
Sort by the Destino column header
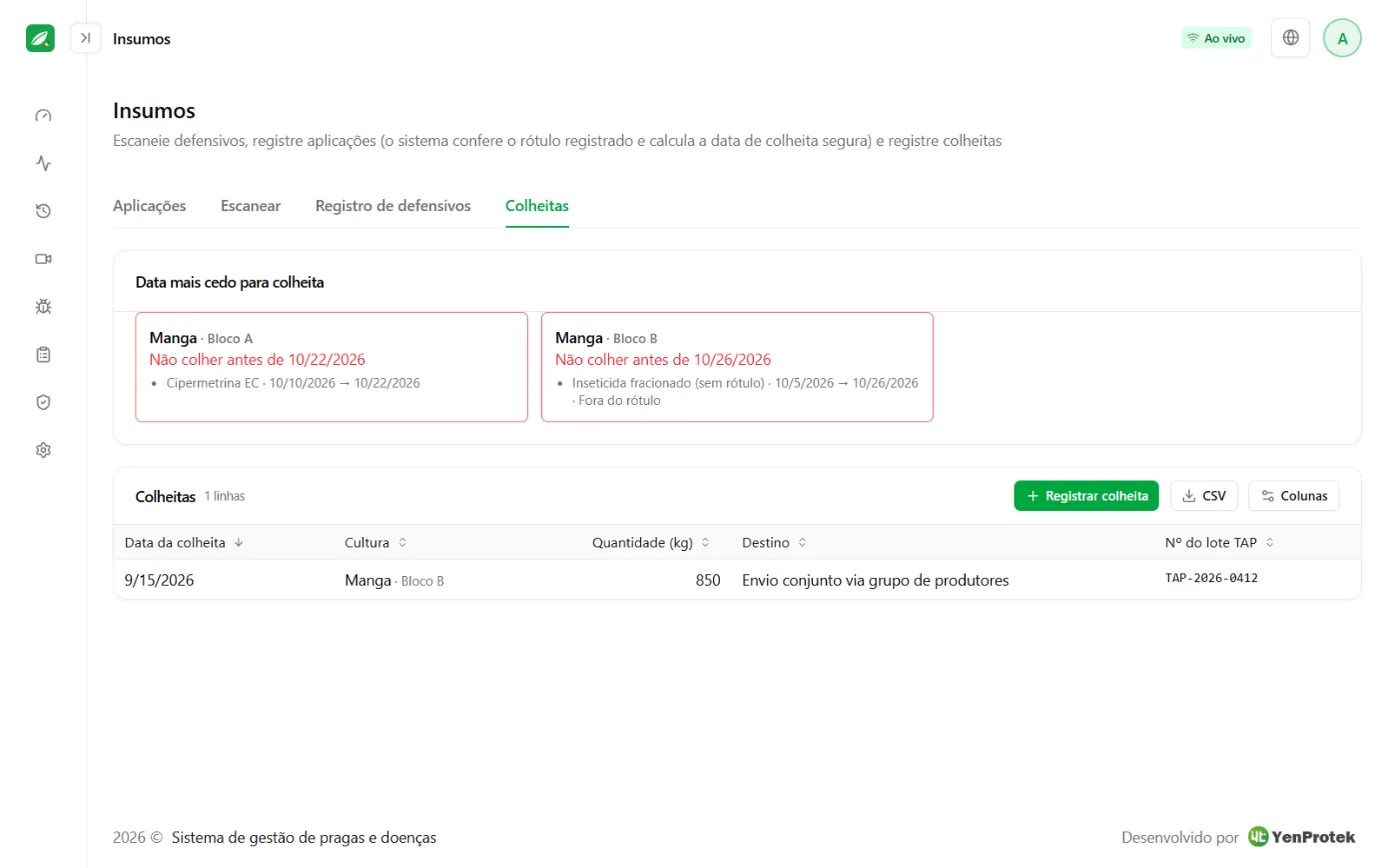tap(774, 543)
